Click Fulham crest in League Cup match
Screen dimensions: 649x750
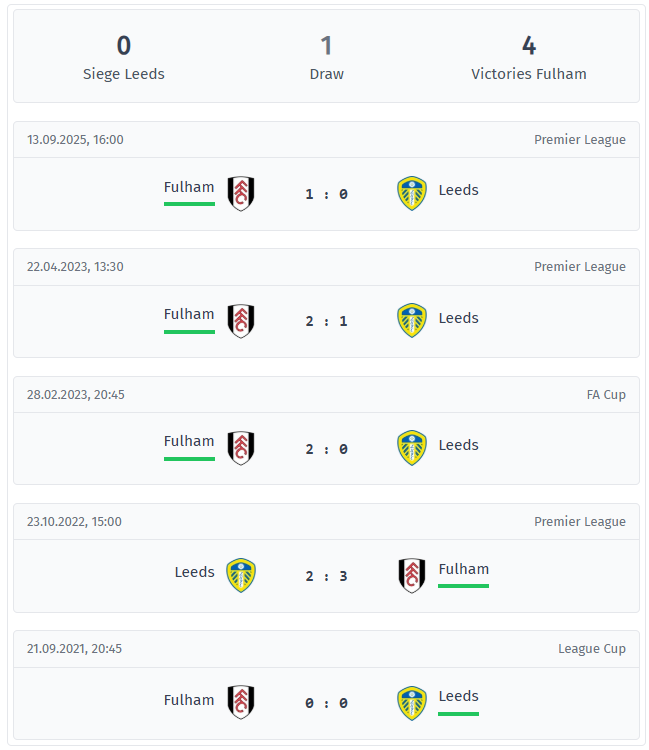(241, 702)
